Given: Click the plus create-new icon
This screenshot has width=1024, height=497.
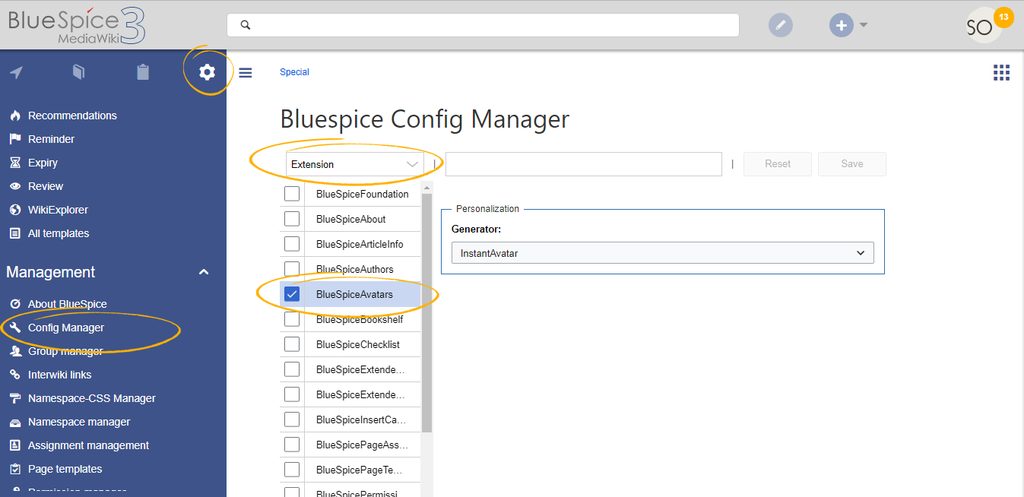Looking at the screenshot, I should [841, 25].
